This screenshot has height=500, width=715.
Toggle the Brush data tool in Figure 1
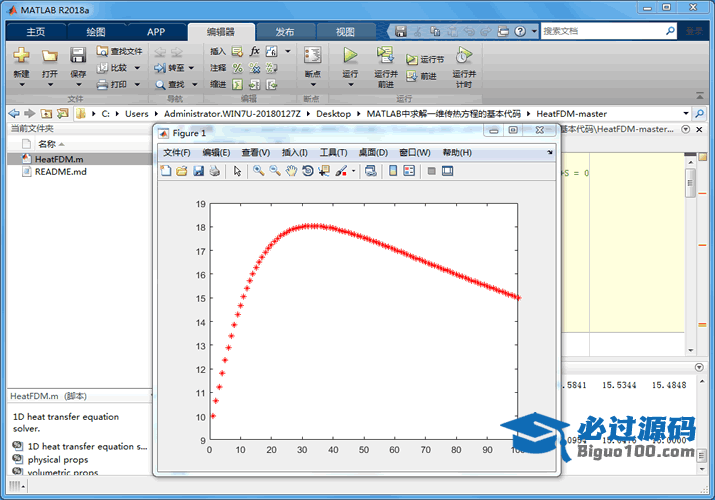pos(341,171)
